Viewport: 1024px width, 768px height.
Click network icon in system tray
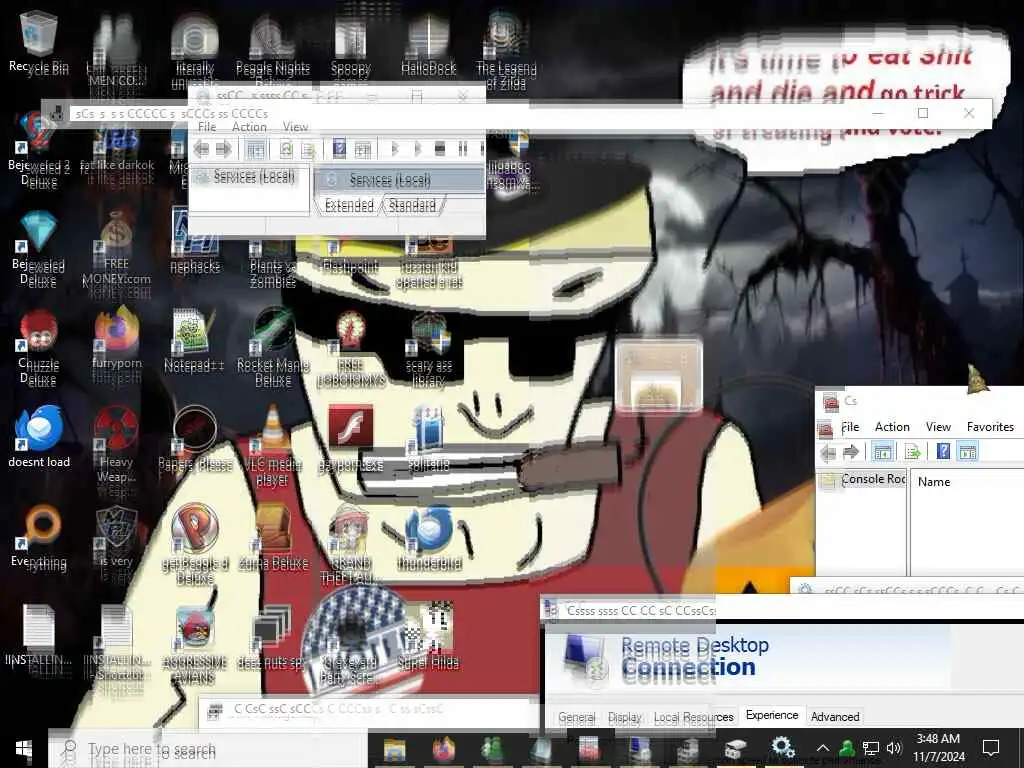pyautogui.click(x=871, y=748)
